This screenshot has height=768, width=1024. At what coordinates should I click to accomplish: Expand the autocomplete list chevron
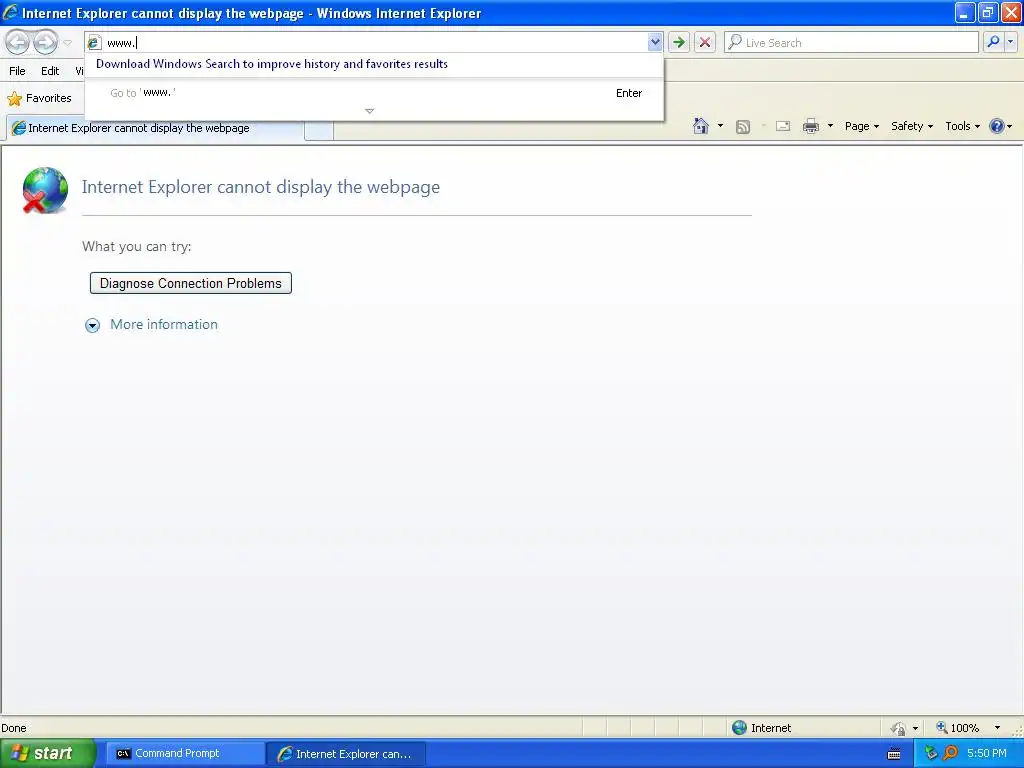pyautogui.click(x=369, y=111)
